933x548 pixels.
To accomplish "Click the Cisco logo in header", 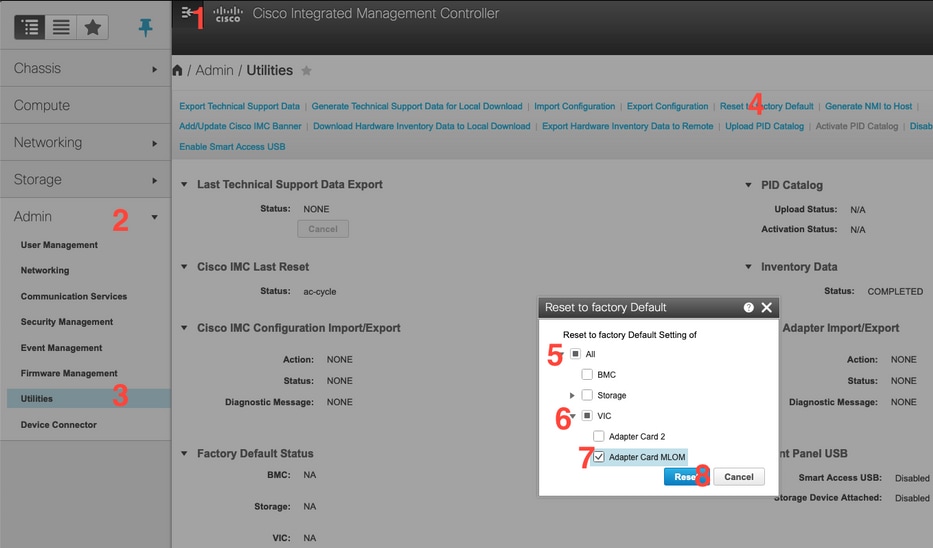I will coord(228,14).
